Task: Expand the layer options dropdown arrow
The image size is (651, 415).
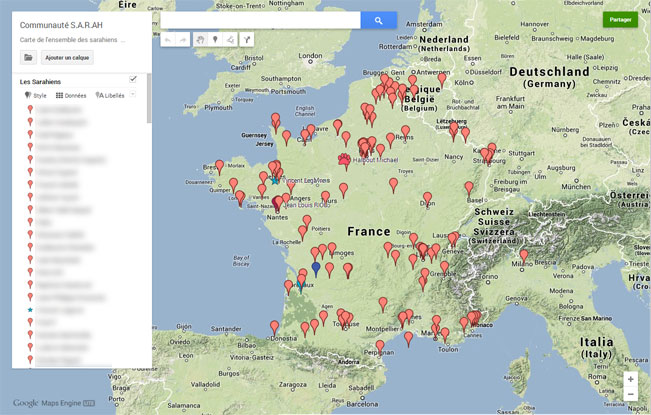Action: click(133, 94)
